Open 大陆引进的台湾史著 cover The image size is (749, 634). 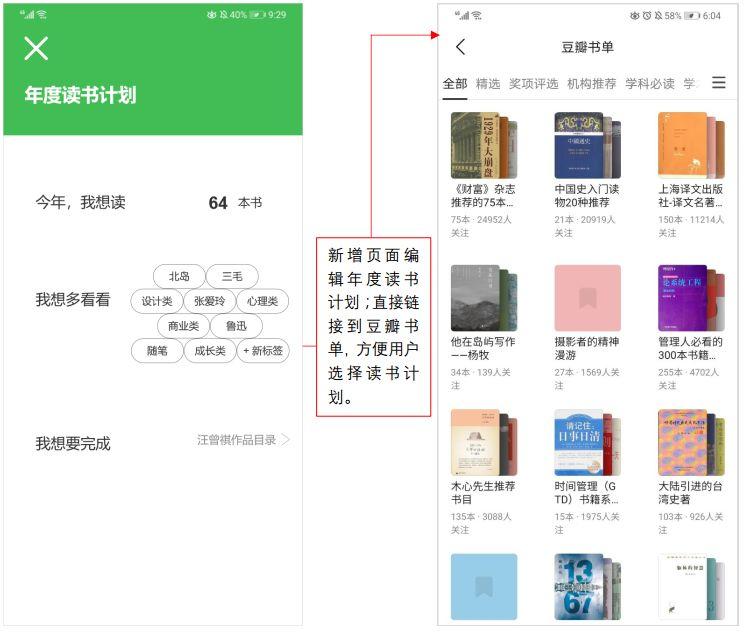click(691, 443)
